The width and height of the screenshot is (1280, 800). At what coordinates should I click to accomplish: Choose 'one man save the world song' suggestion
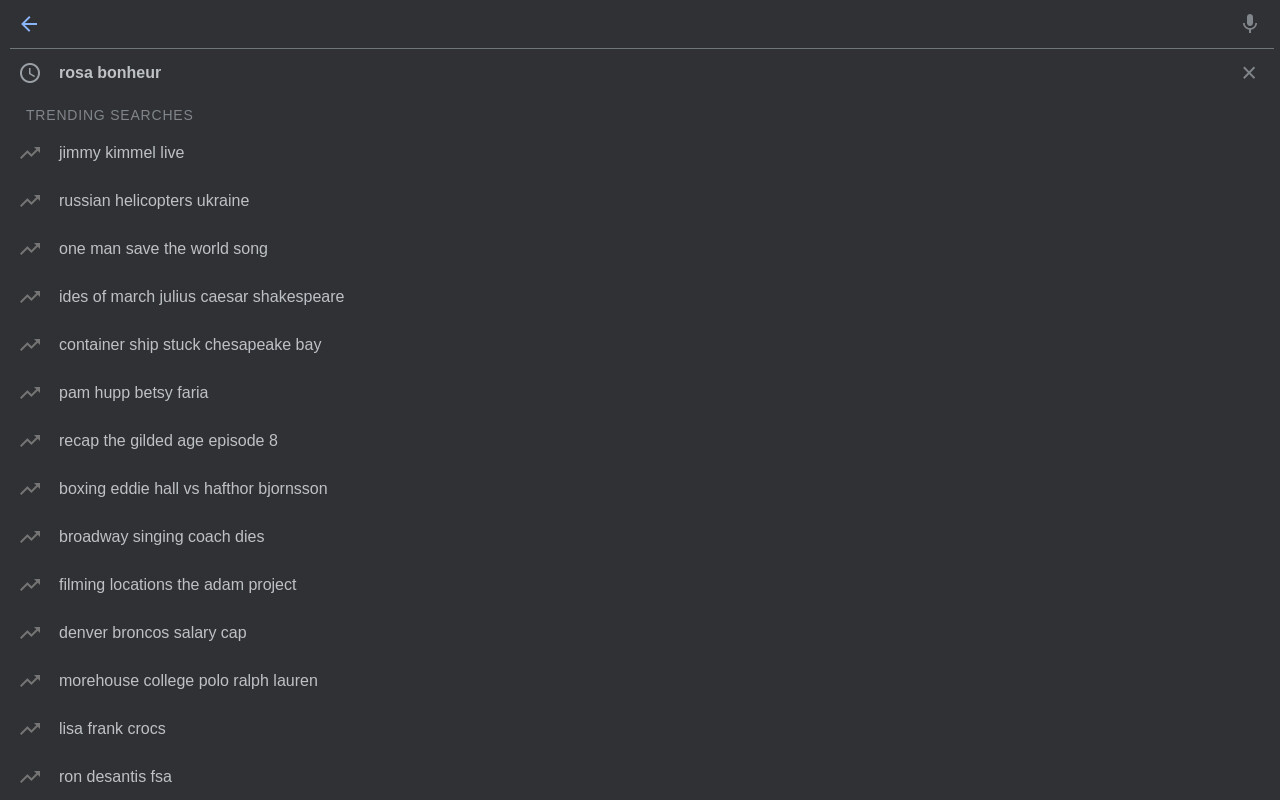pos(640,249)
